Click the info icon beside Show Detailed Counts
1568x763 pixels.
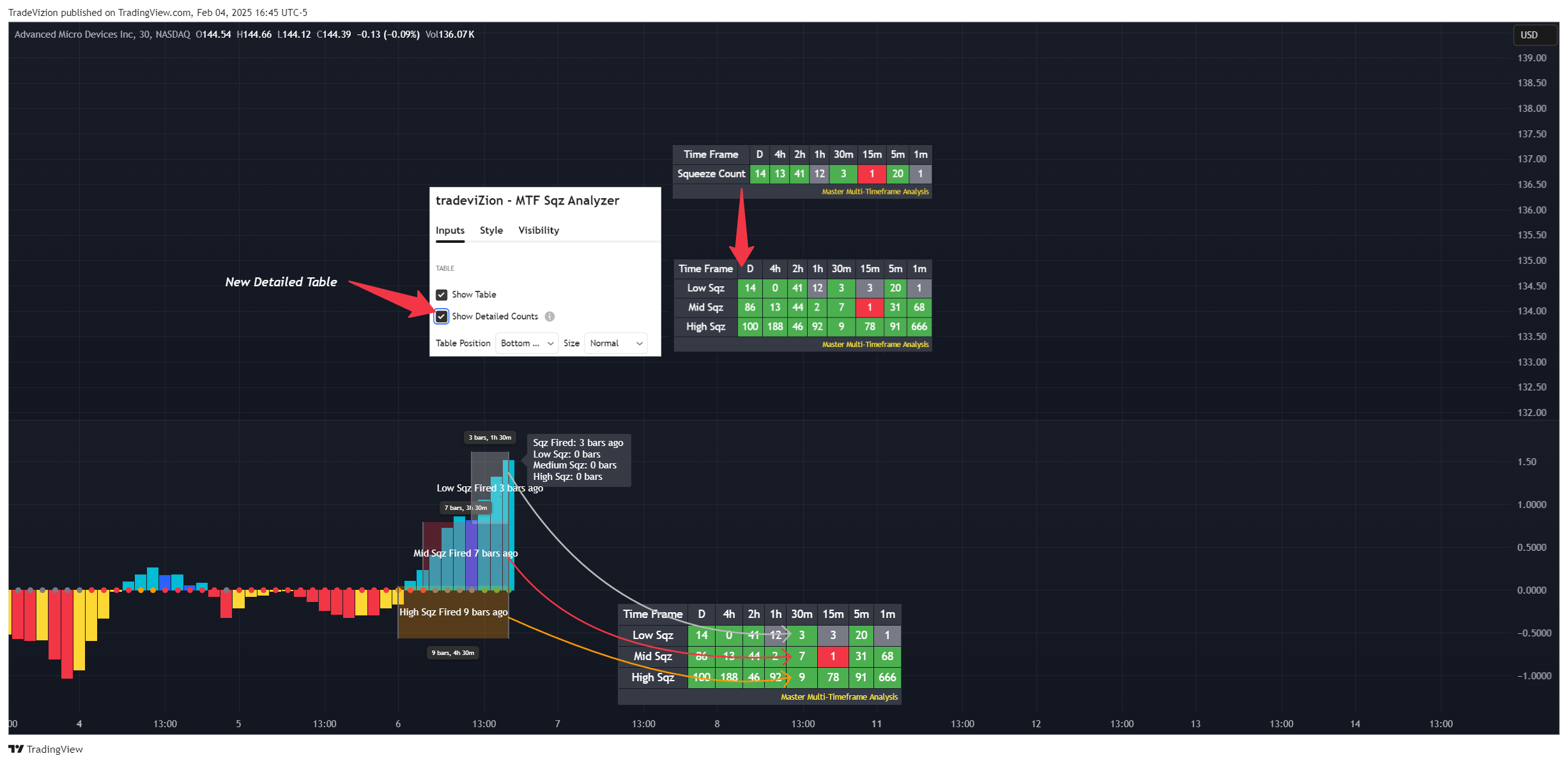pyautogui.click(x=550, y=316)
